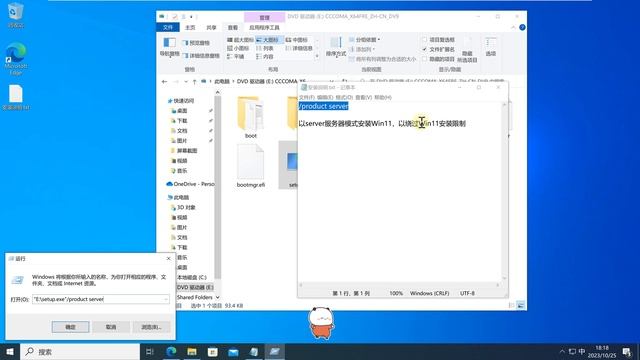Select the boot folder
This screenshot has height=360, width=640.
[251, 118]
